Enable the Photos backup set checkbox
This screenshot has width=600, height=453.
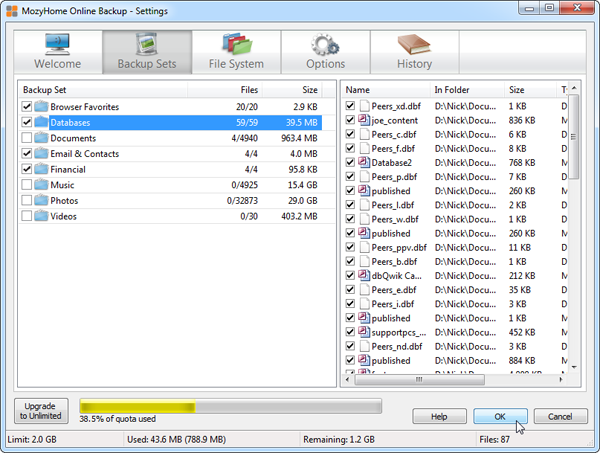click(x=27, y=200)
